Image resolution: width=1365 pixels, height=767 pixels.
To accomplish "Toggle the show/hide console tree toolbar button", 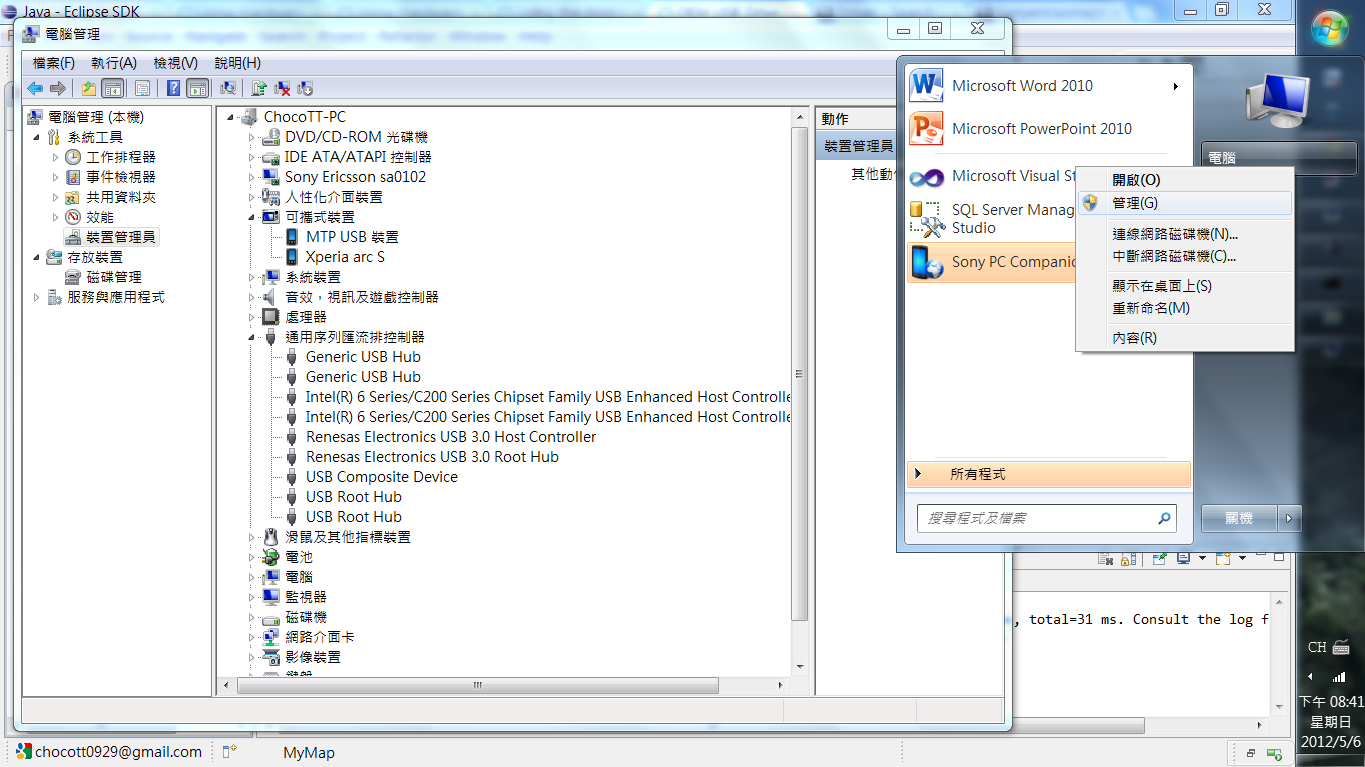I will click(x=113, y=88).
